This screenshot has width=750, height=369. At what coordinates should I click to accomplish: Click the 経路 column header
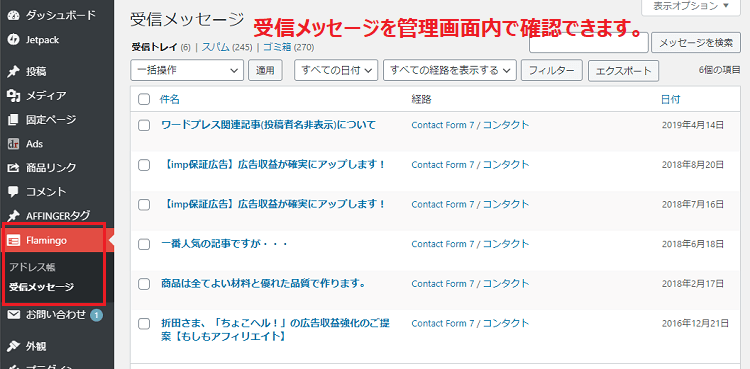(x=421, y=99)
